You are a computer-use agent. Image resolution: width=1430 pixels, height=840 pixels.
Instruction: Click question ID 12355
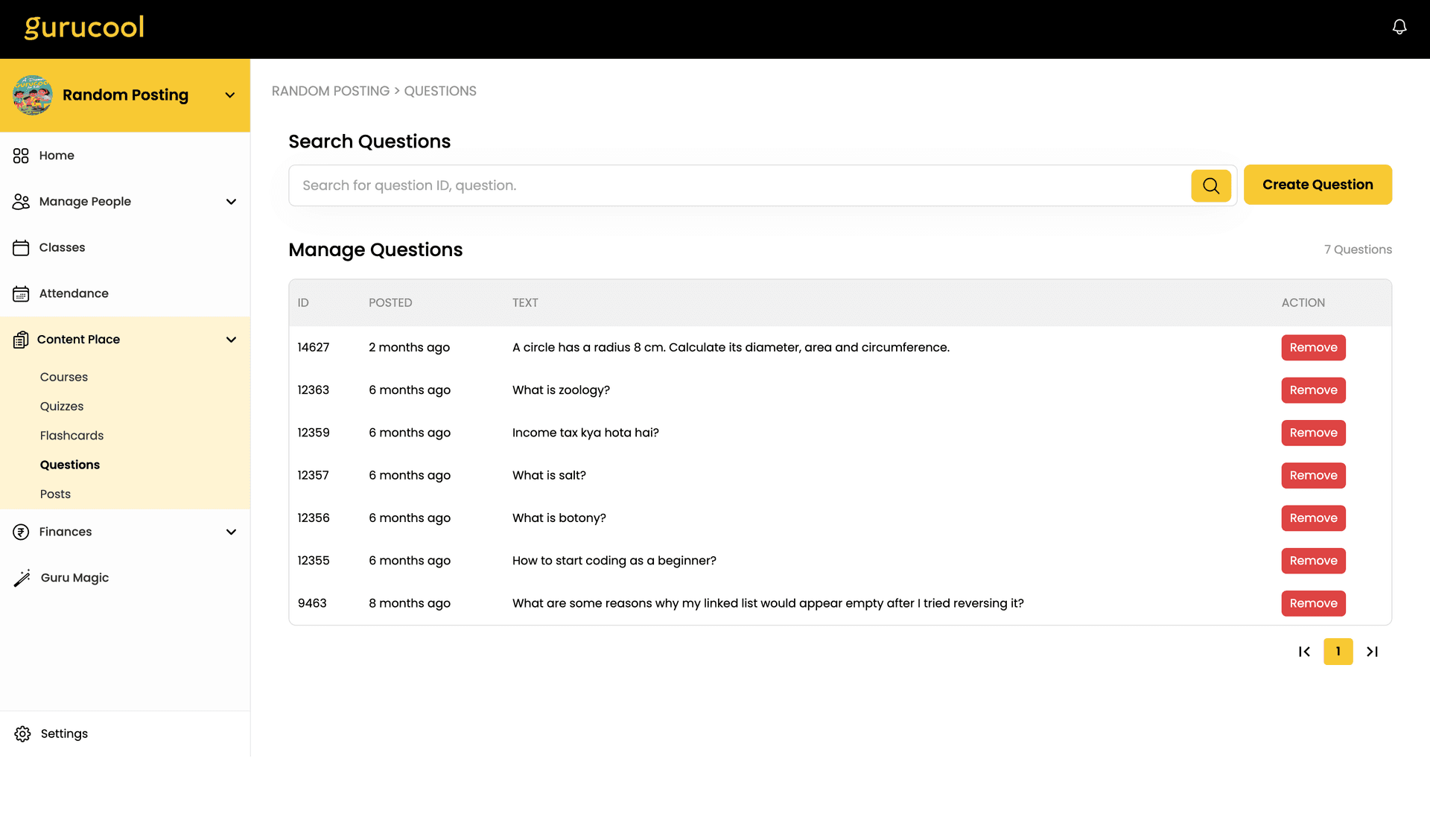(x=314, y=561)
